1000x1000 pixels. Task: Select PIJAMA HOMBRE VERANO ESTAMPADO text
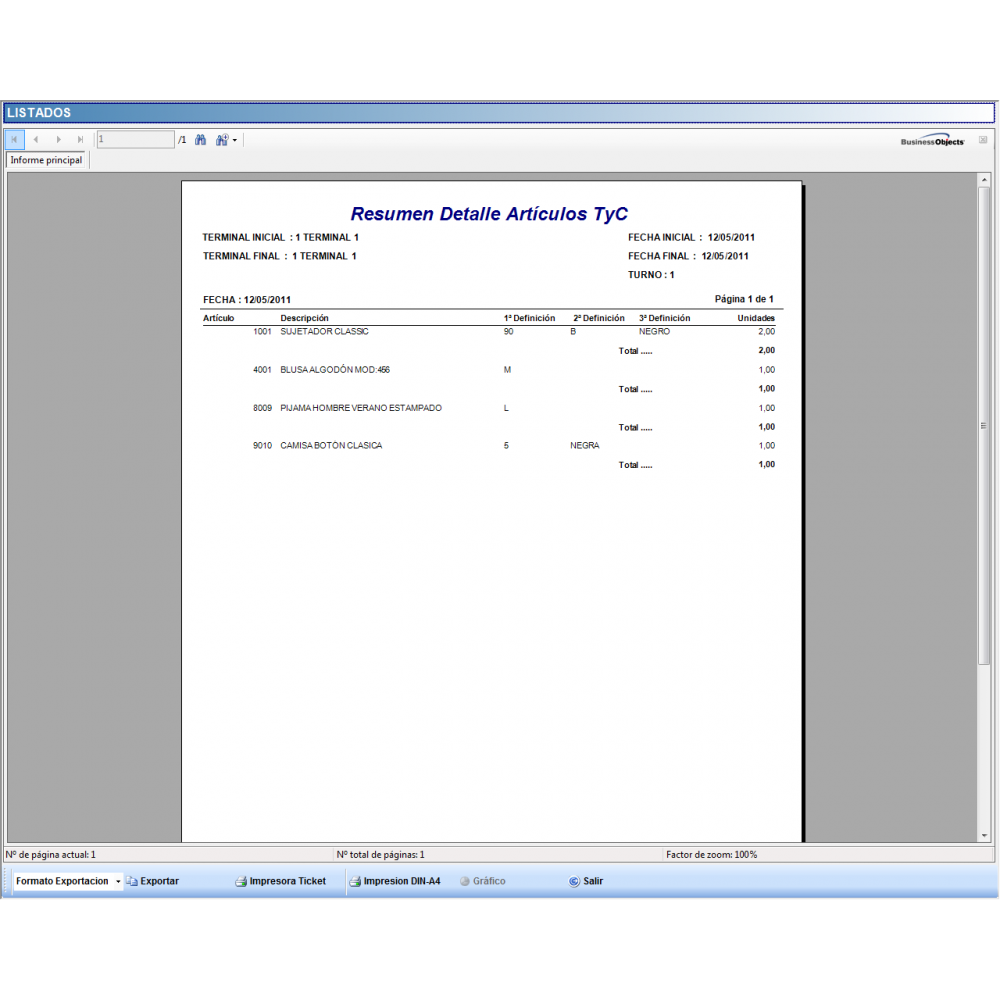coord(361,408)
